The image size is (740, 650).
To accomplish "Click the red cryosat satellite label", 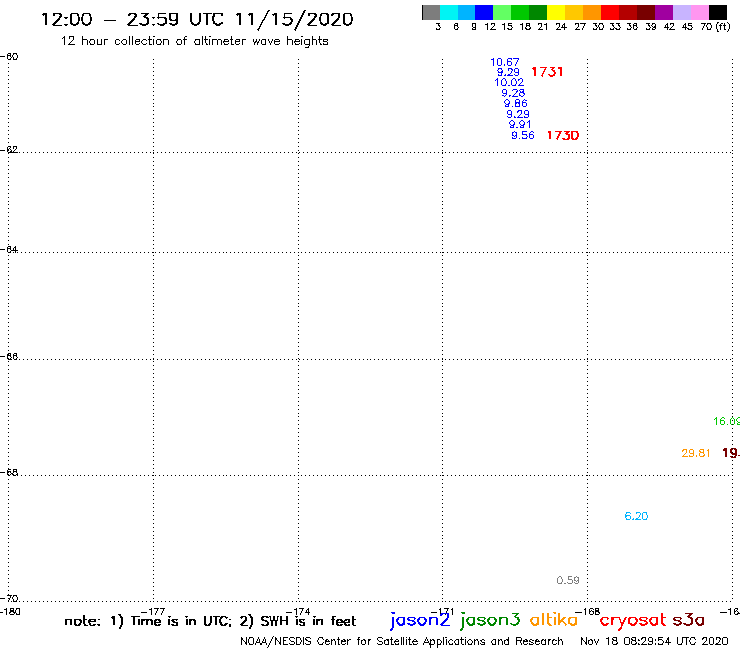I will [x=632, y=621].
